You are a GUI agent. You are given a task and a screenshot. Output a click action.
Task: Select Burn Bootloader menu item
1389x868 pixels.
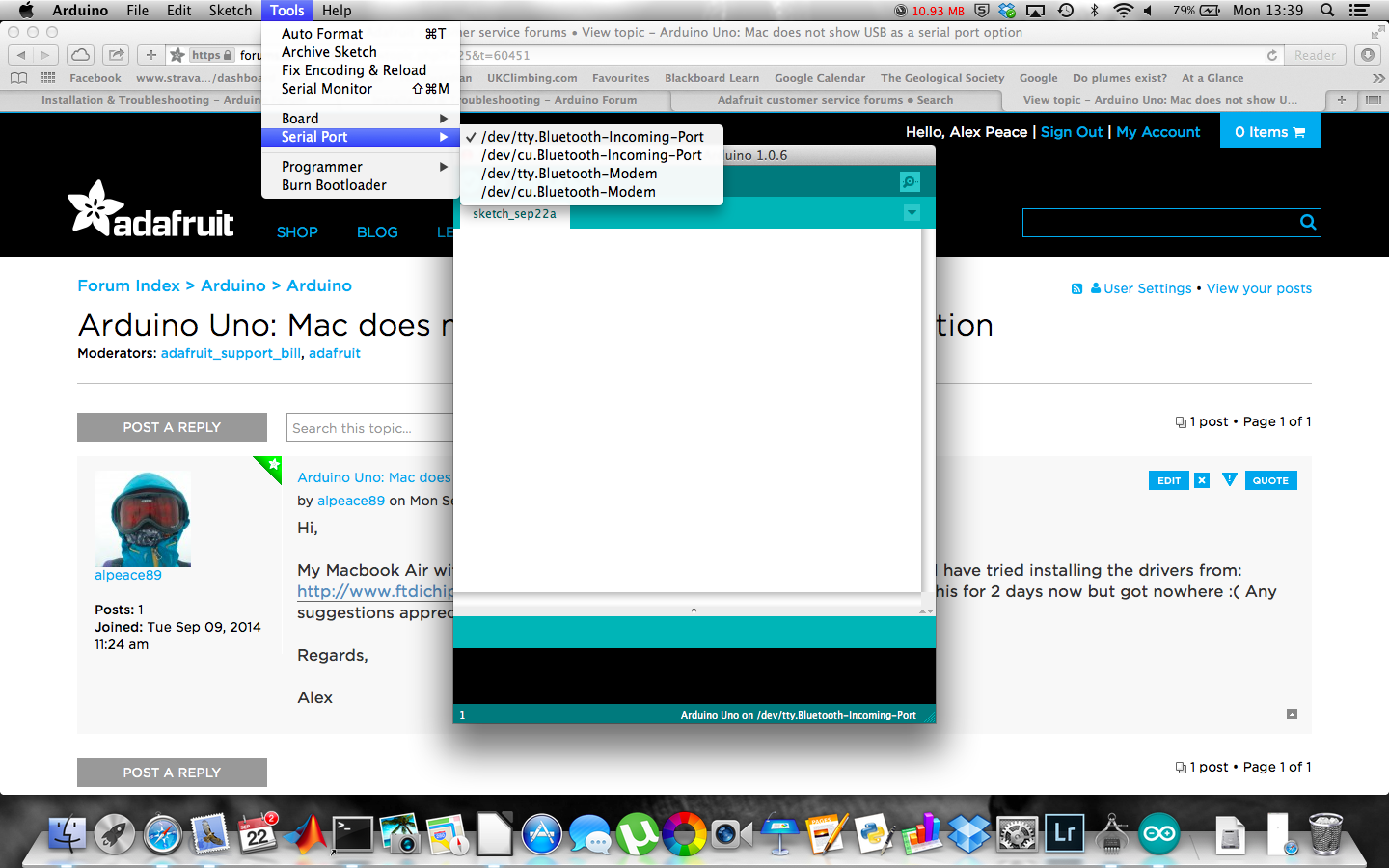[x=361, y=185]
